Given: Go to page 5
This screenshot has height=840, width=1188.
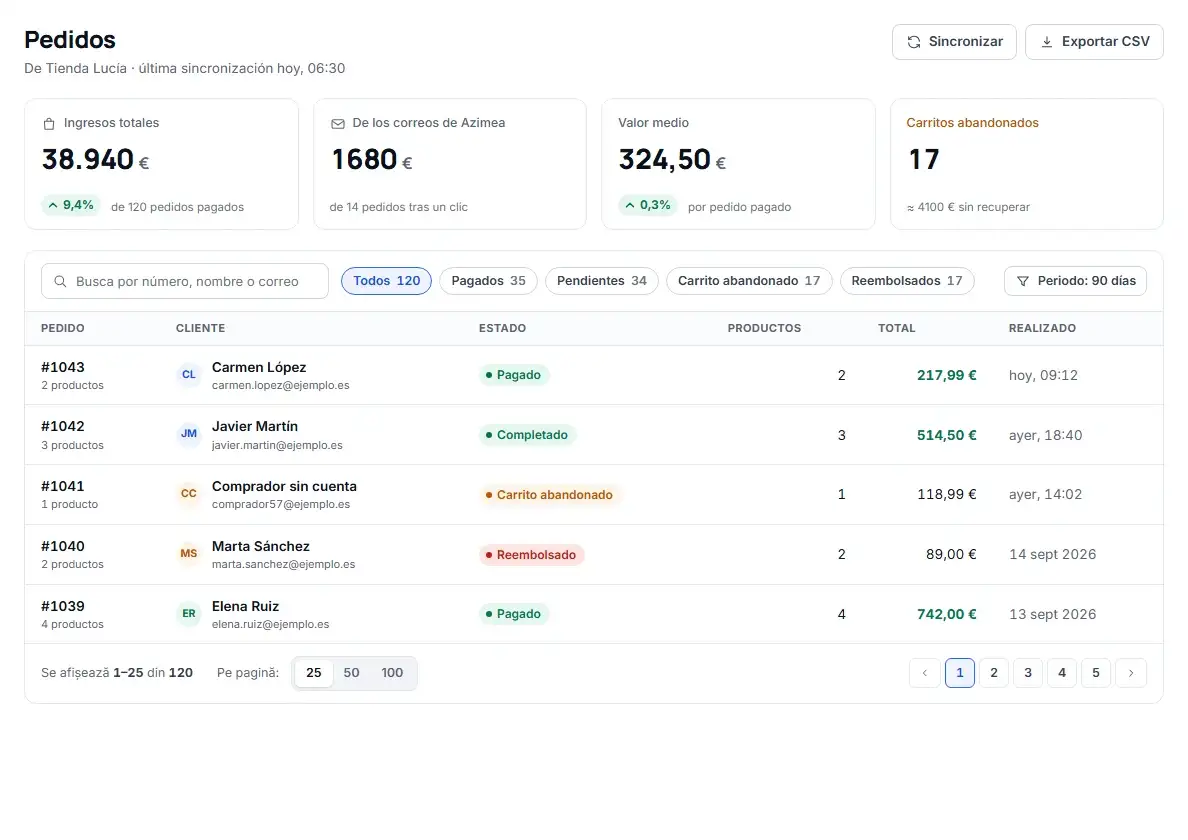Looking at the screenshot, I should coord(1096,673).
